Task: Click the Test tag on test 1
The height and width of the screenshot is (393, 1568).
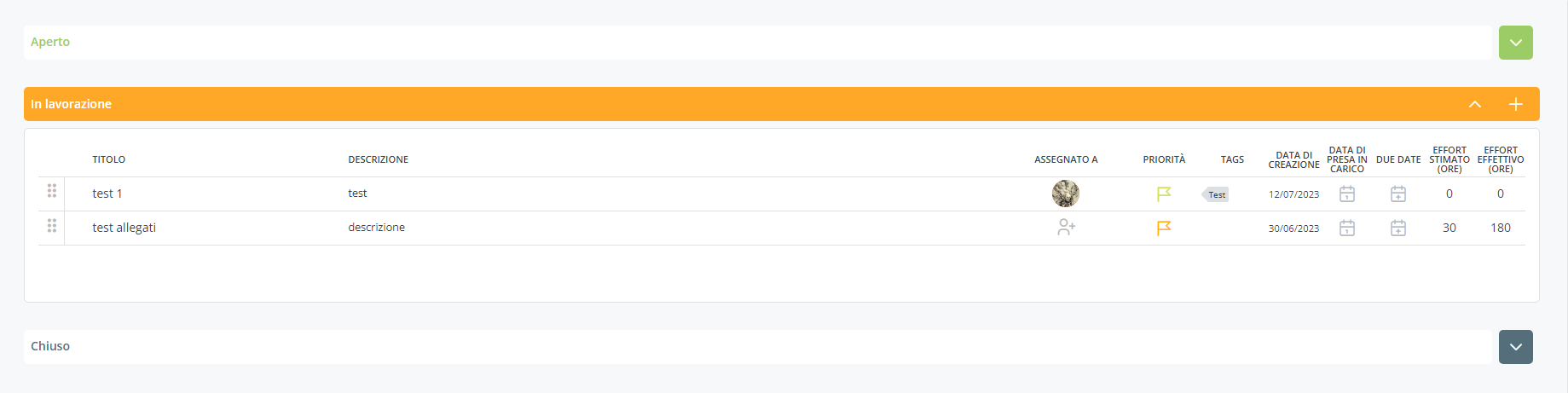Action: [1216, 195]
